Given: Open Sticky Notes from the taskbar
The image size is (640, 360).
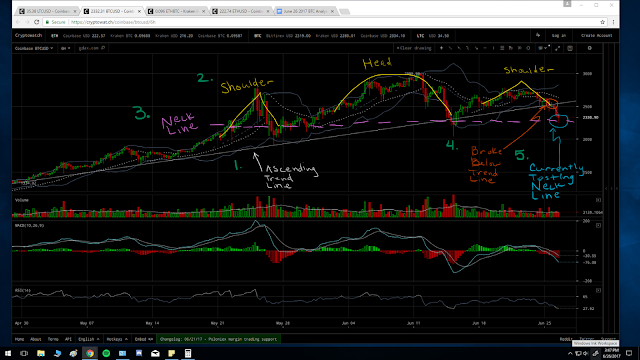Looking at the screenshot, I should click(171, 353).
